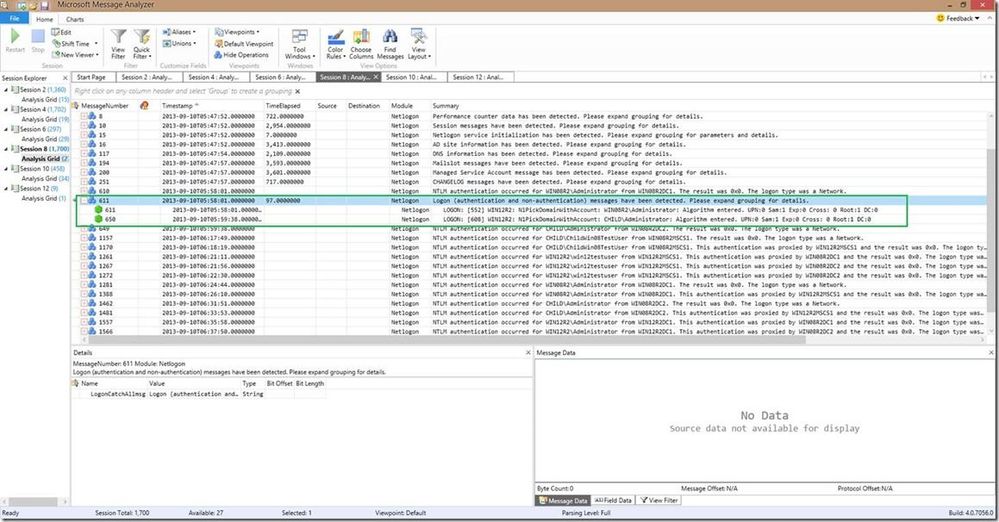Switch to the Field Data bottom tab

(613, 500)
